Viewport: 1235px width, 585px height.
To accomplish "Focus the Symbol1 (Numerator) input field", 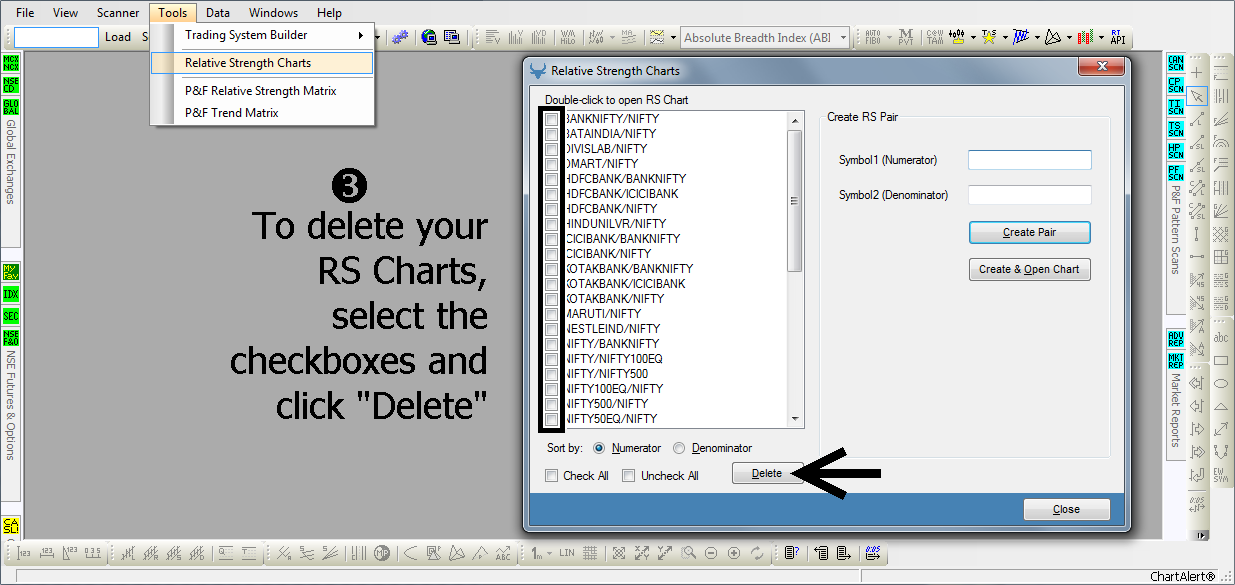I will click(x=1029, y=160).
